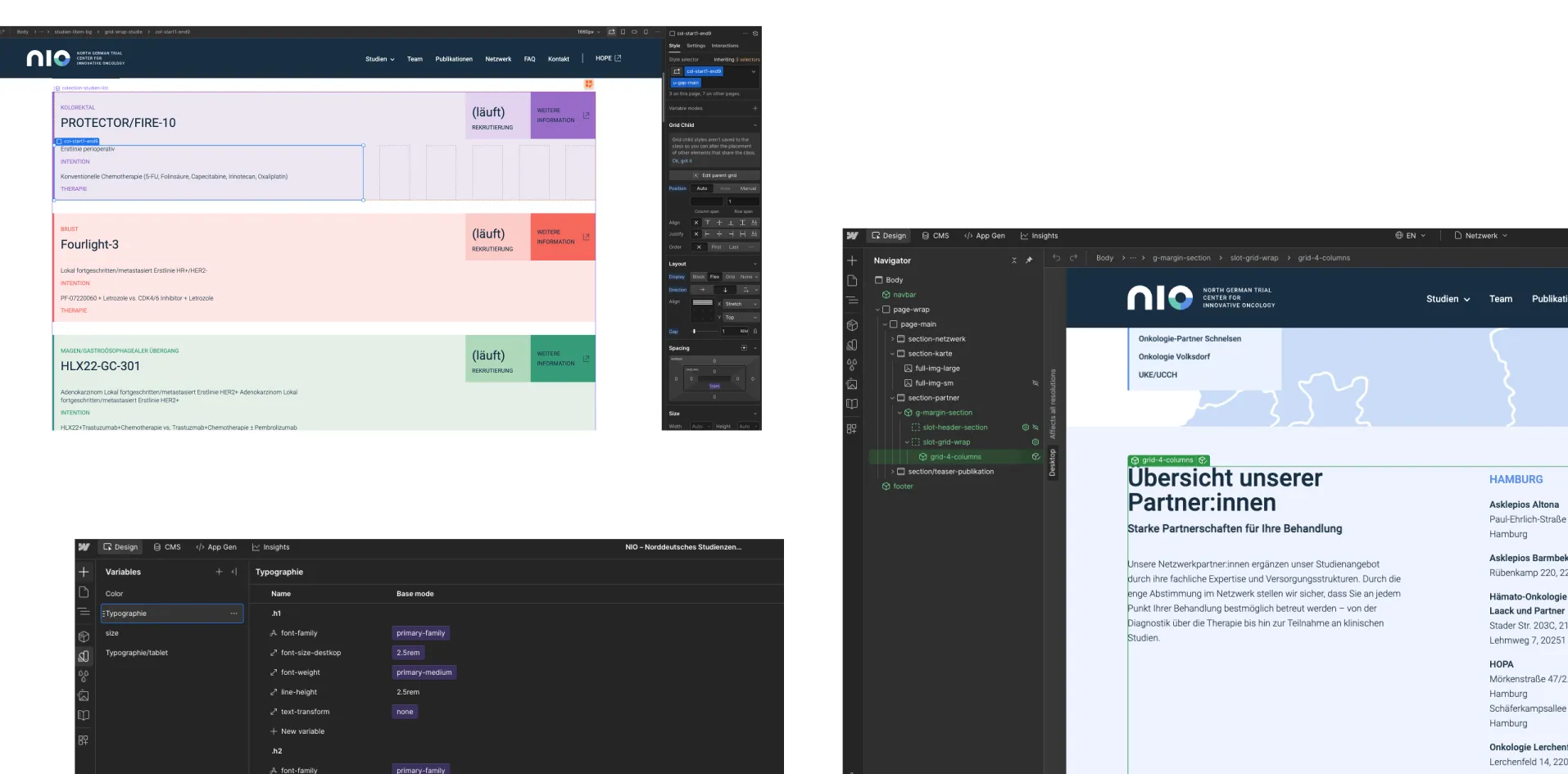Collapse the section-partner tree item
Image resolution: width=1568 pixels, height=774 pixels.
point(892,397)
